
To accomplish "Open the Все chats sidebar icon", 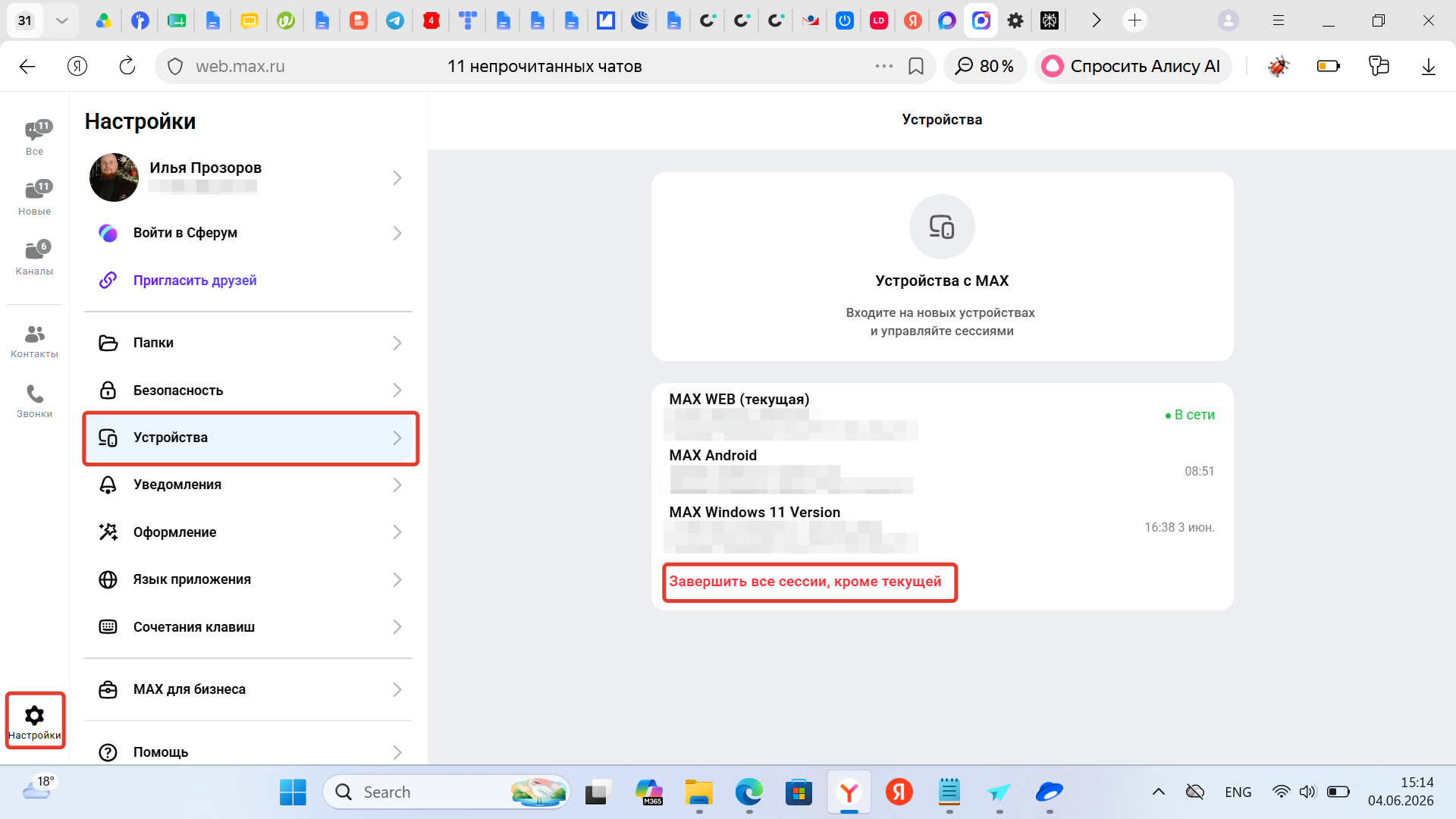I will 35,137.
